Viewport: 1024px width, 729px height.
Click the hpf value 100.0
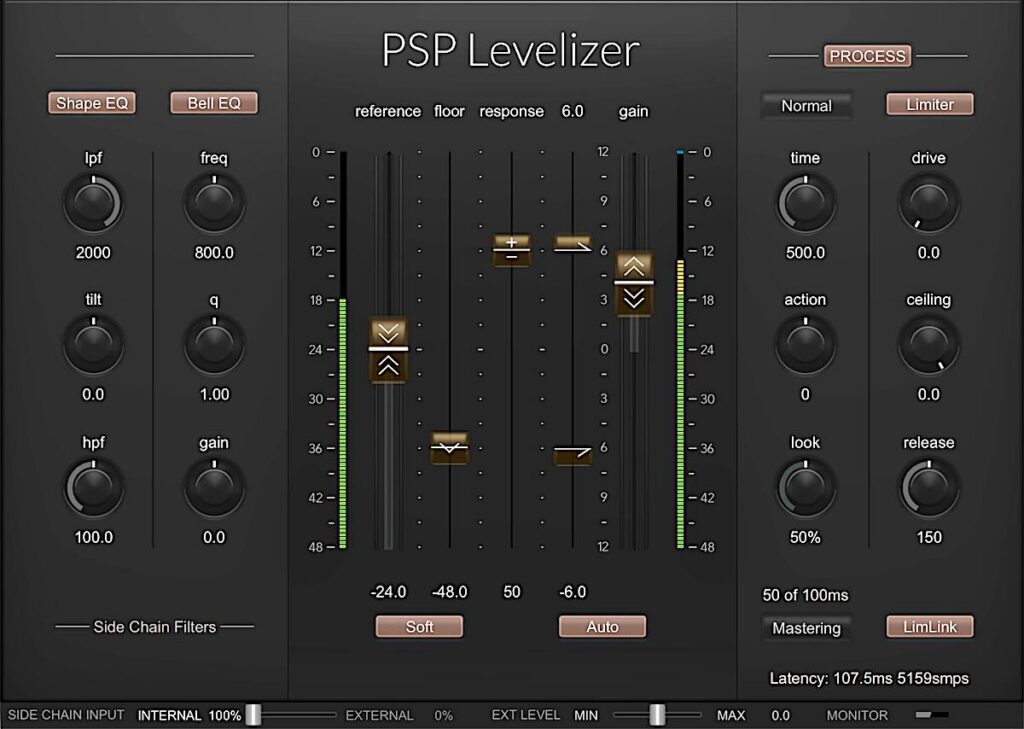[93, 538]
